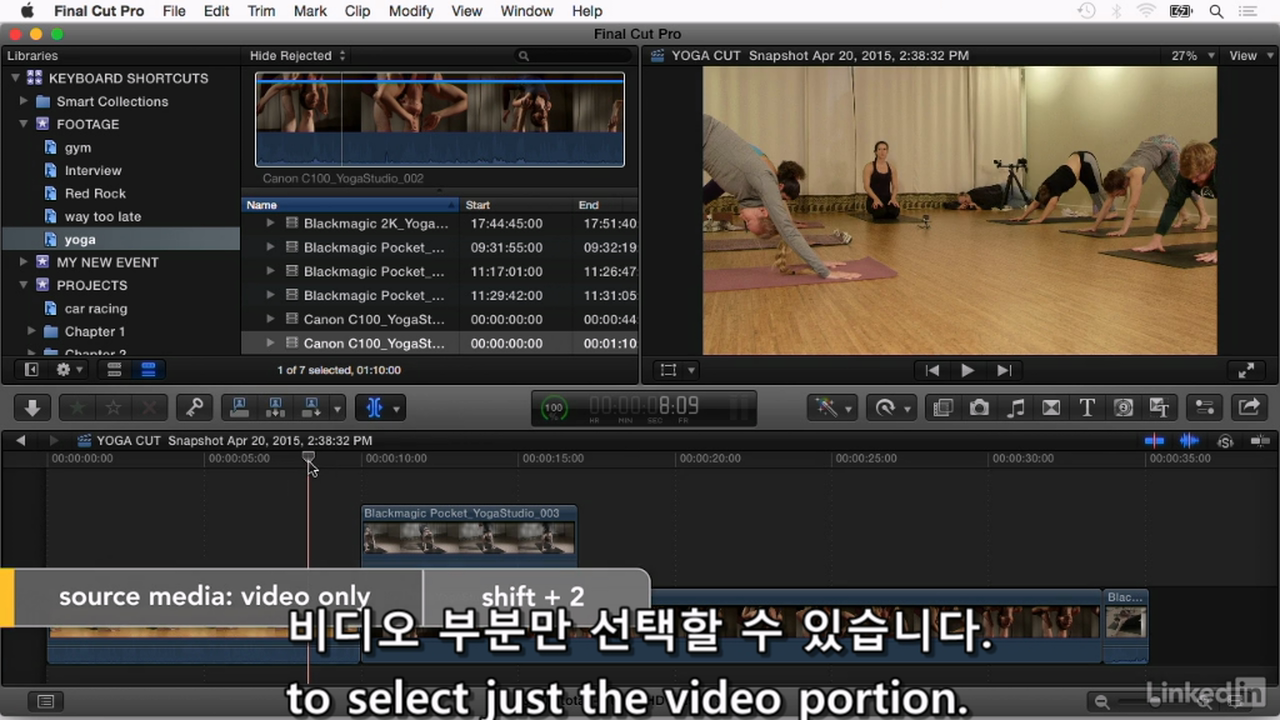Open the edit mode options arrow
This screenshot has width=1280, height=720.
[x=338, y=408]
